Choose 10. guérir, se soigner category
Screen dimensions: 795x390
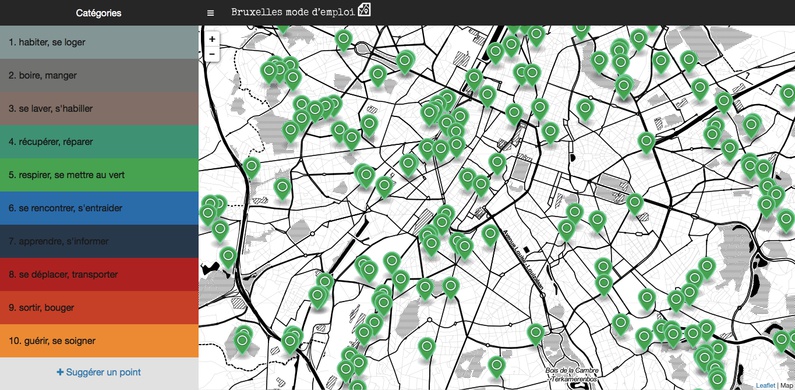[x=99, y=341]
